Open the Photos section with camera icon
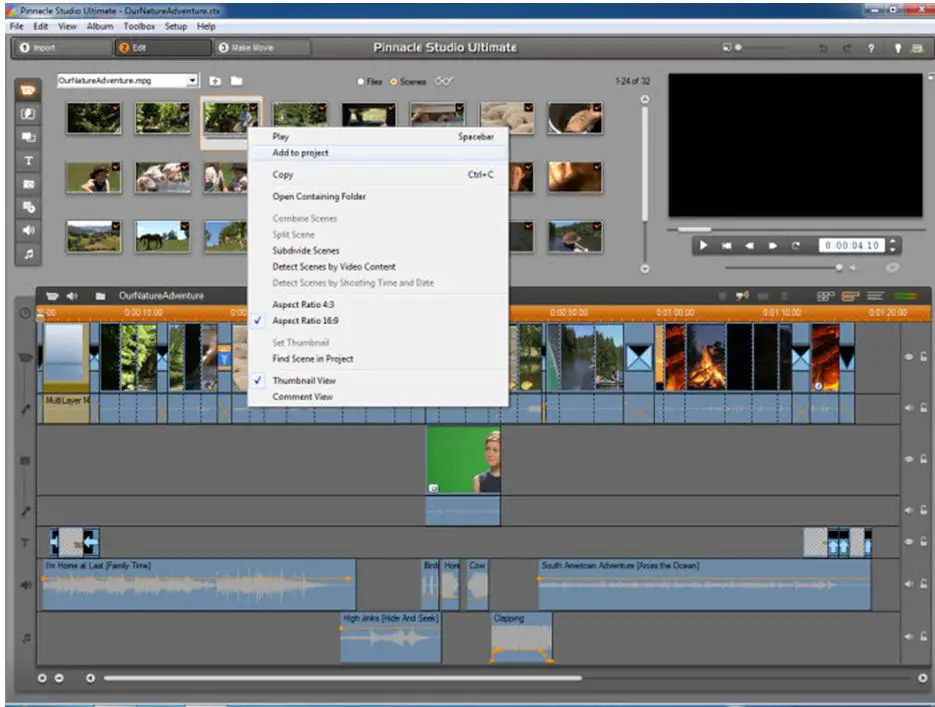Viewport: 935px width, 707px height. click(28, 184)
